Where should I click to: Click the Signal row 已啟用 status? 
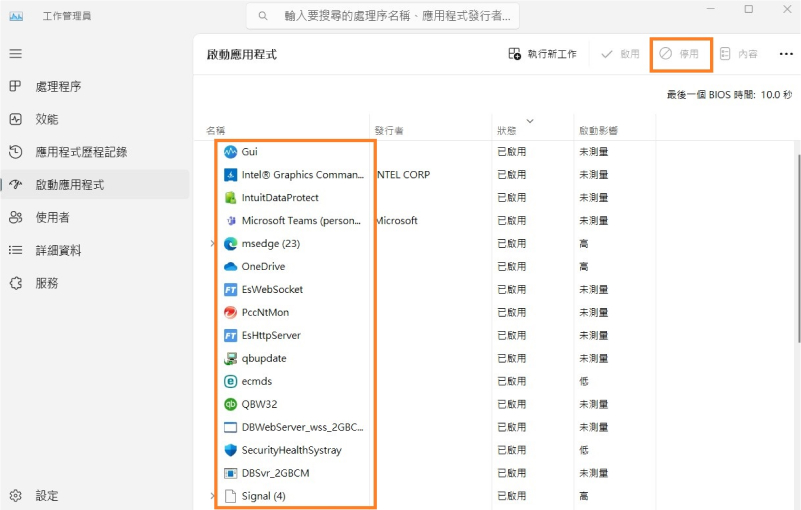(x=511, y=496)
